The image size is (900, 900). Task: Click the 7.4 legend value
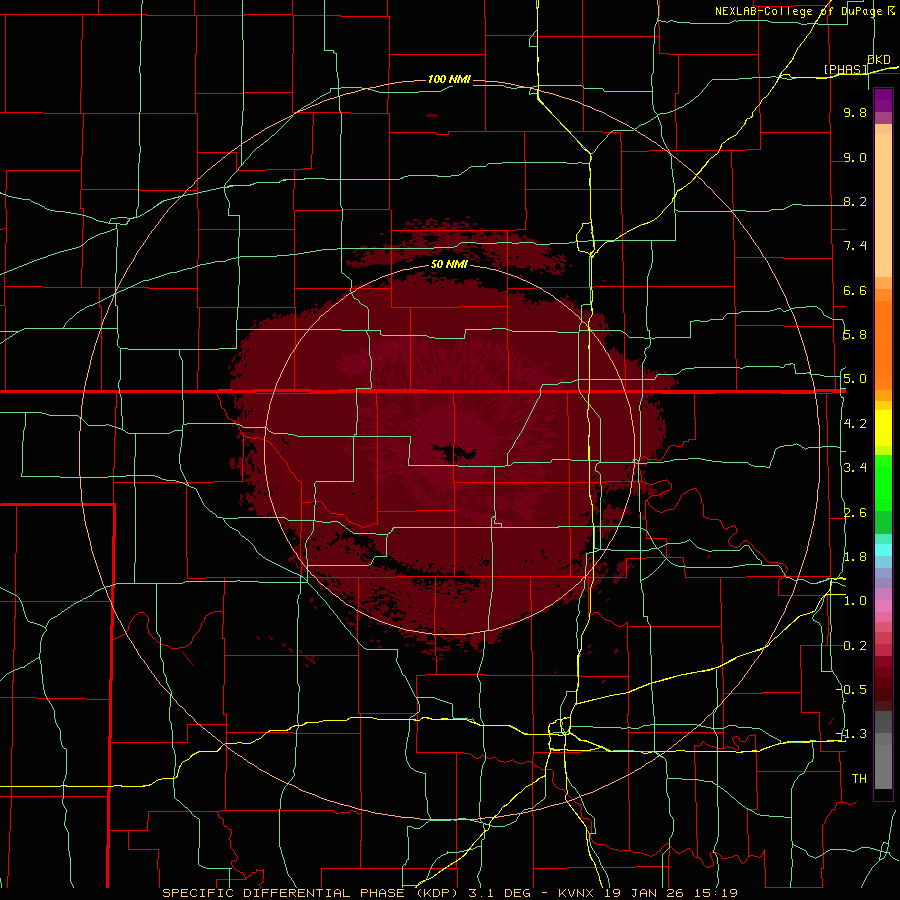click(x=855, y=246)
